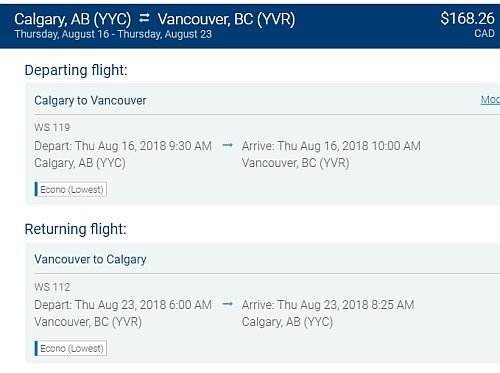Click the arrow icon in returning flight details
The width and height of the screenshot is (500, 373).
[x=227, y=304]
